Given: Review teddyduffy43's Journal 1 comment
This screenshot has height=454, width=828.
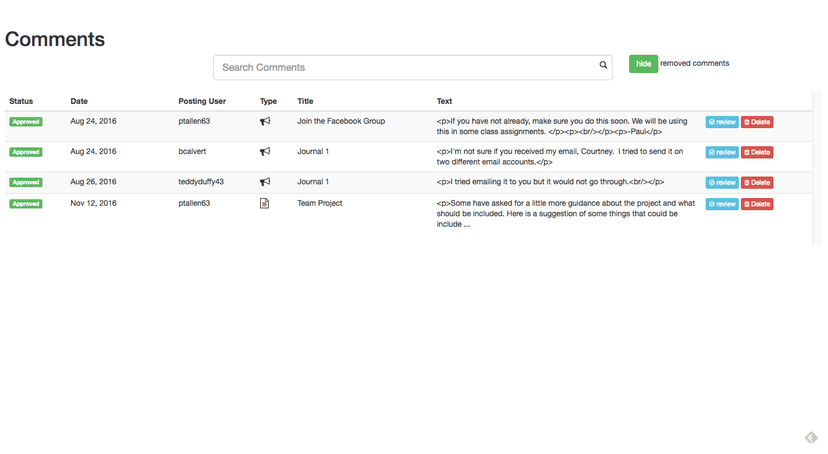Looking at the screenshot, I should coord(722,183).
